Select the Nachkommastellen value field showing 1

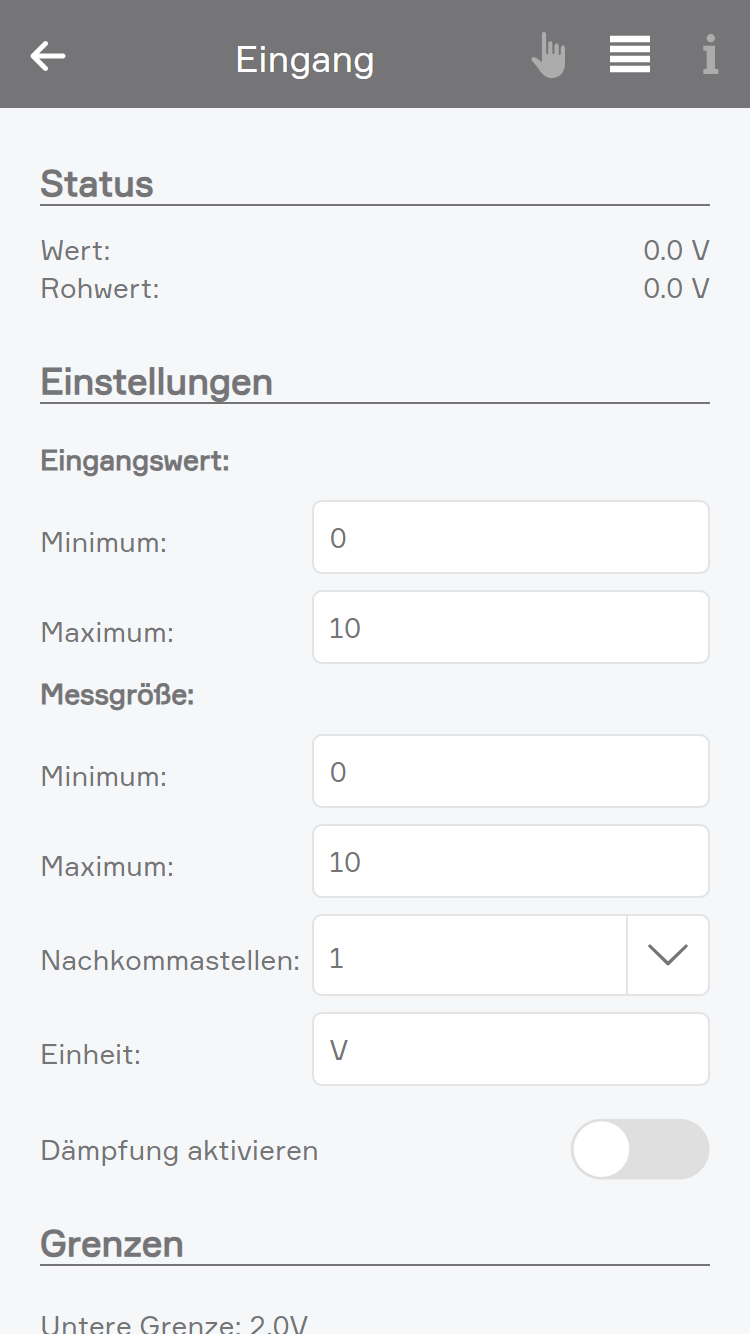tap(470, 955)
